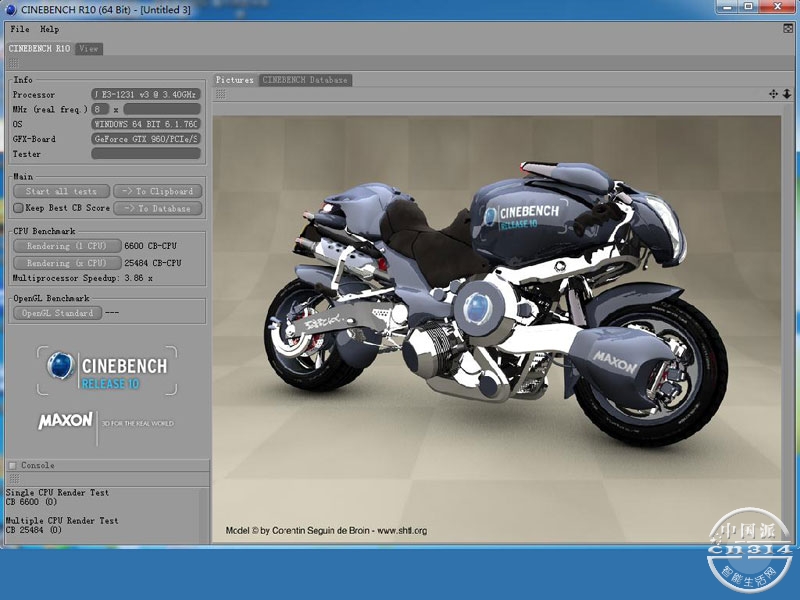The width and height of the screenshot is (800, 600).
Task: Click the rendered motorcycle picture
Action: [496, 329]
